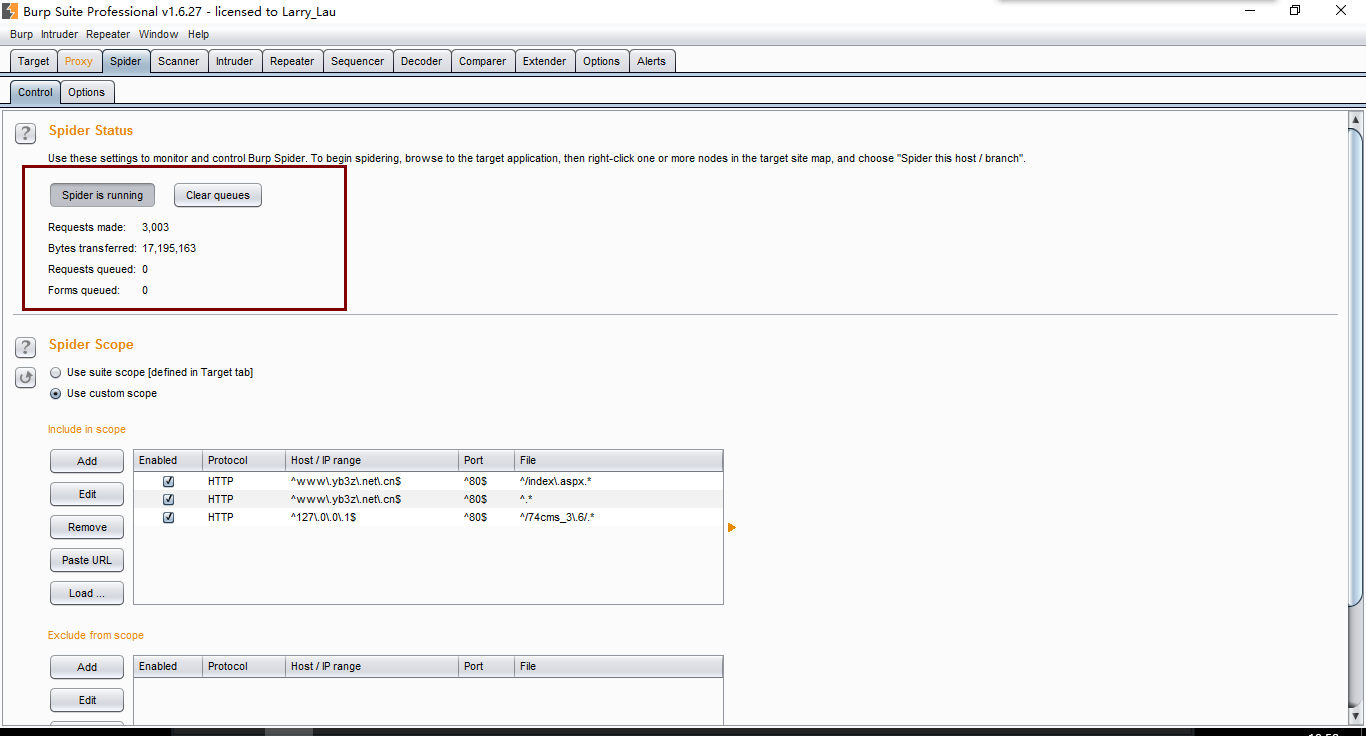This screenshot has width=1366, height=736.
Task: Click the 'Include in scope' label
Action: point(87,429)
